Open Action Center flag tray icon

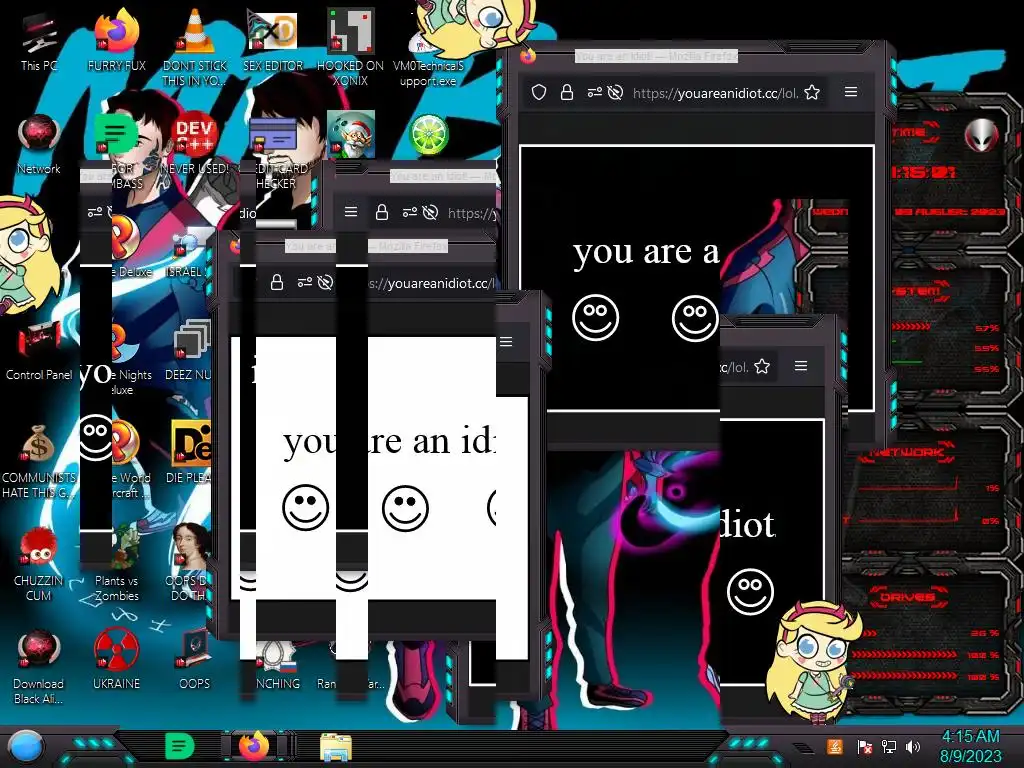(x=865, y=747)
